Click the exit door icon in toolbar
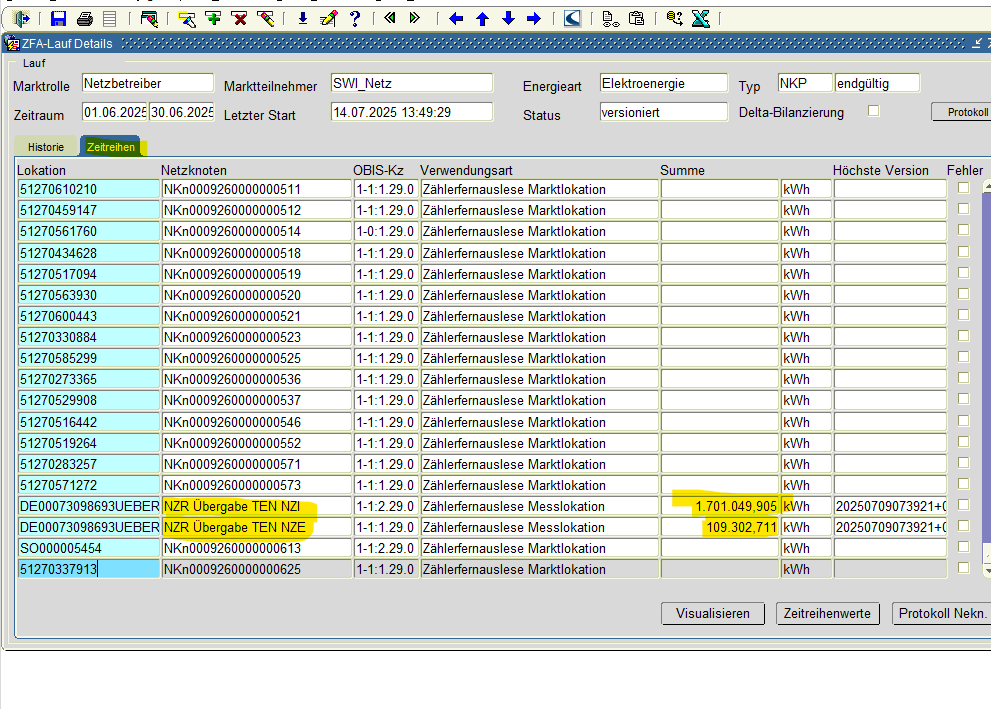The width and height of the screenshot is (991, 709). (22, 18)
